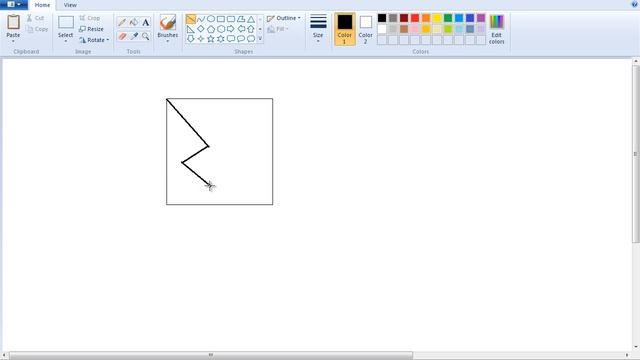Select the Pencil tool
The height and width of the screenshot is (360, 640).
point(122,22)
